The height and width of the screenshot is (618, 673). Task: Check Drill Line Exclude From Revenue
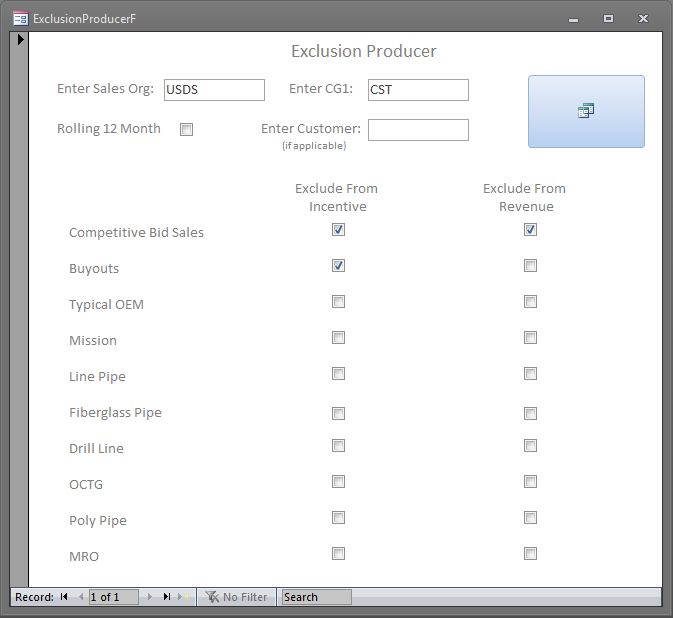[x=530, y=446]
